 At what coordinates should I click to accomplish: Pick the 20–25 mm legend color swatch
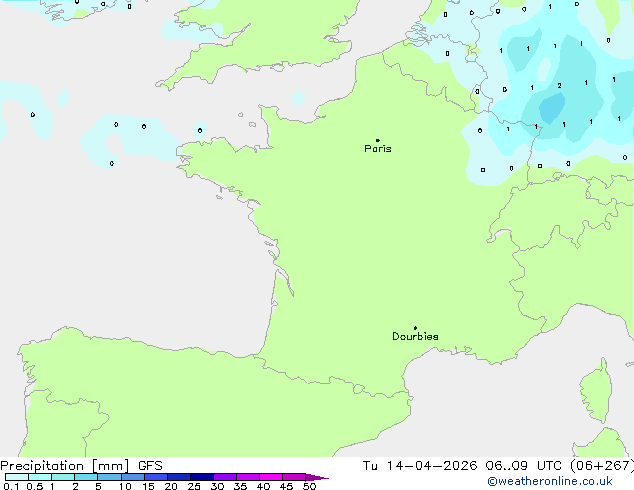[x=179, y=477]
